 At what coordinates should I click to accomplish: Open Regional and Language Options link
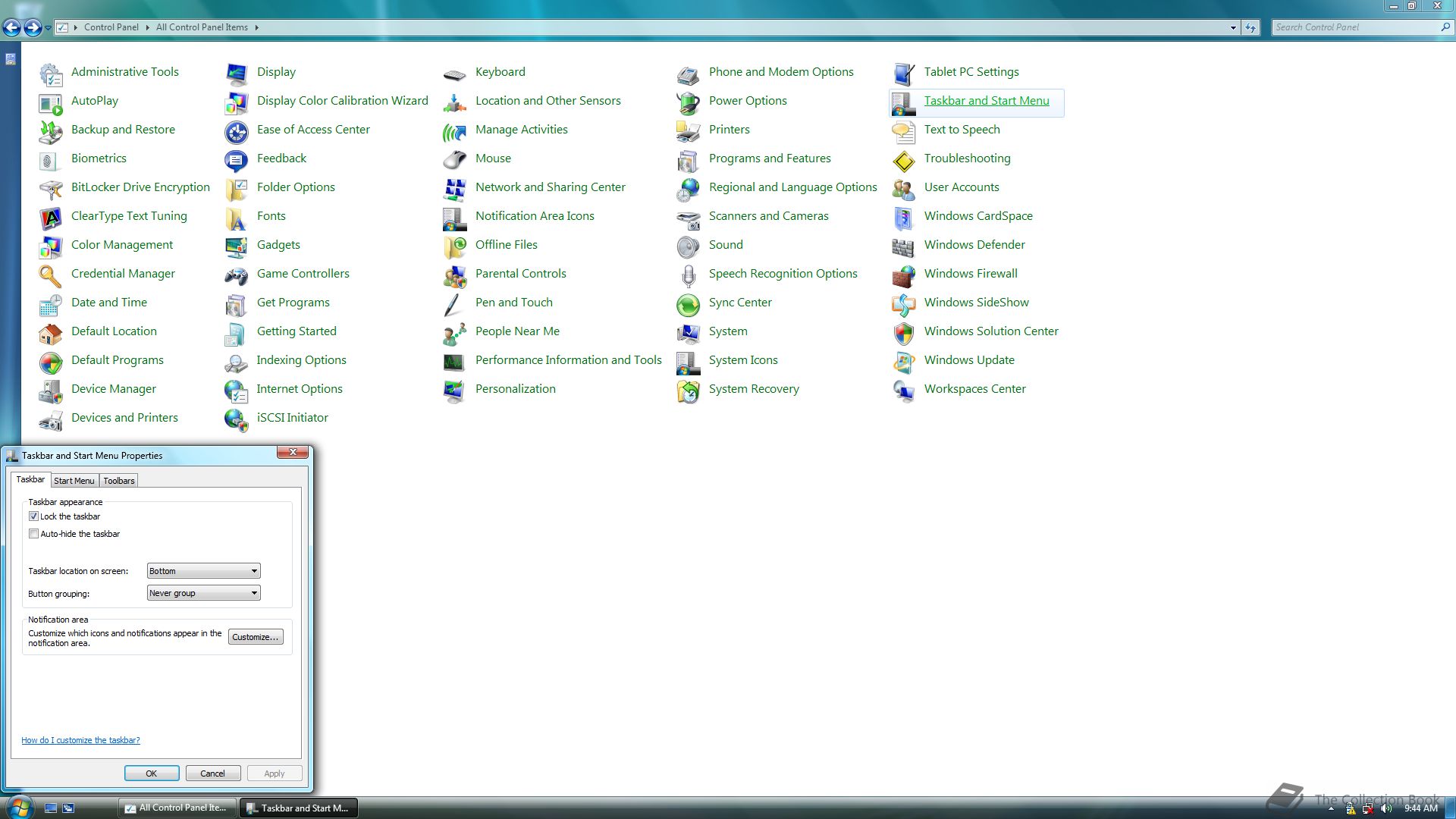click(x=793, y=187)
